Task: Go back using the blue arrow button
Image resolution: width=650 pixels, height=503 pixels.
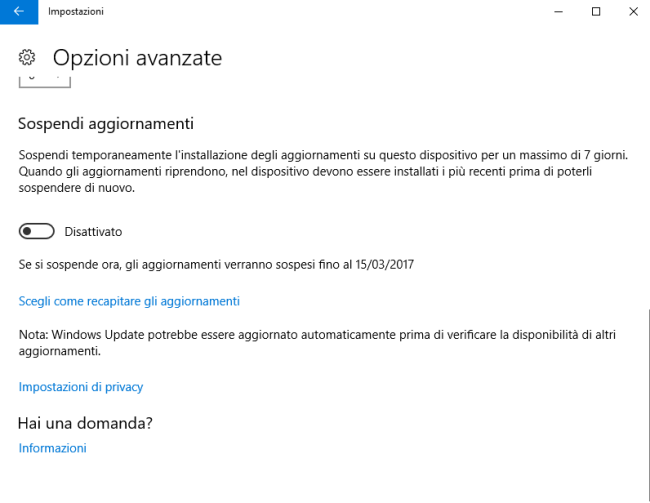Action: 19,12
